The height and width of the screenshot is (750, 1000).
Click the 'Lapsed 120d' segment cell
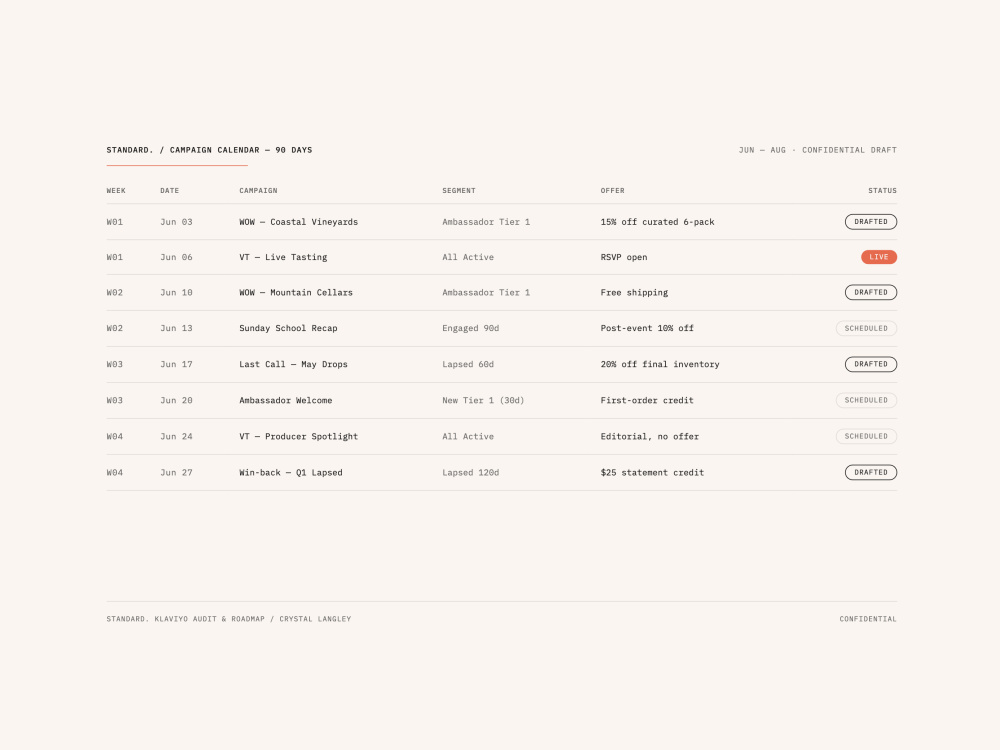click(x=471, y=473)
